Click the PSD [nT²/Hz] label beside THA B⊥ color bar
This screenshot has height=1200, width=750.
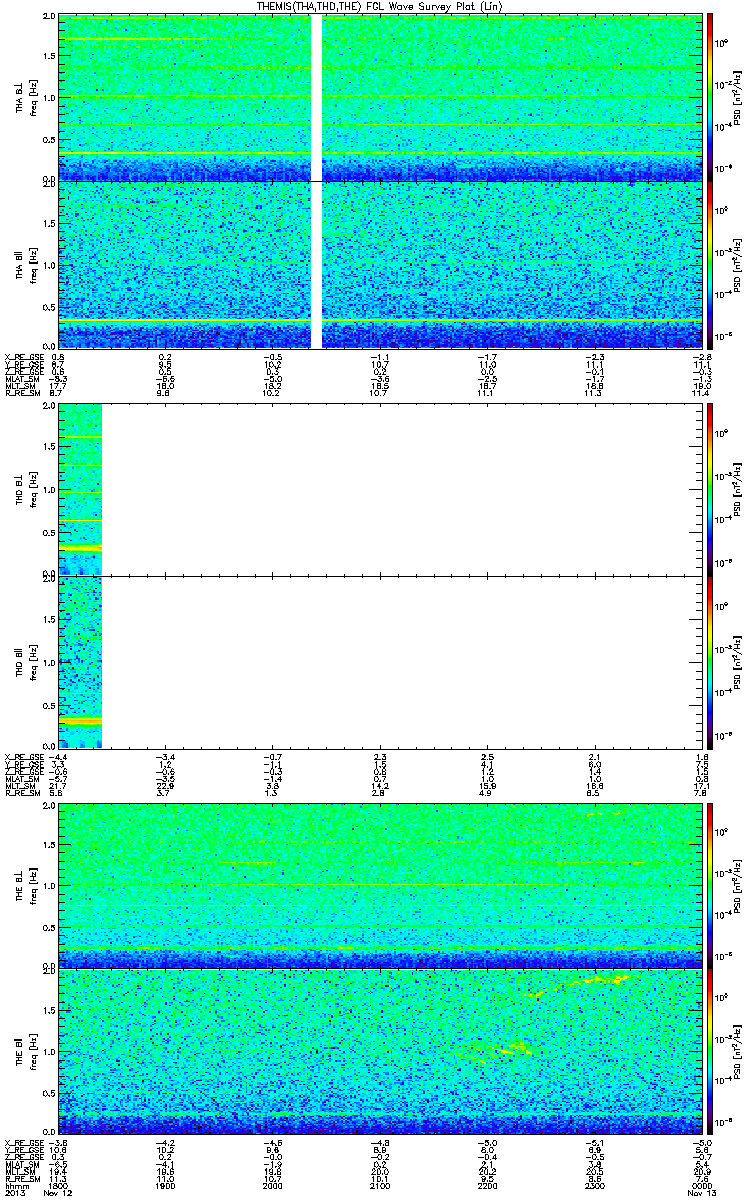pyautogui.click(x=736, y=97)
